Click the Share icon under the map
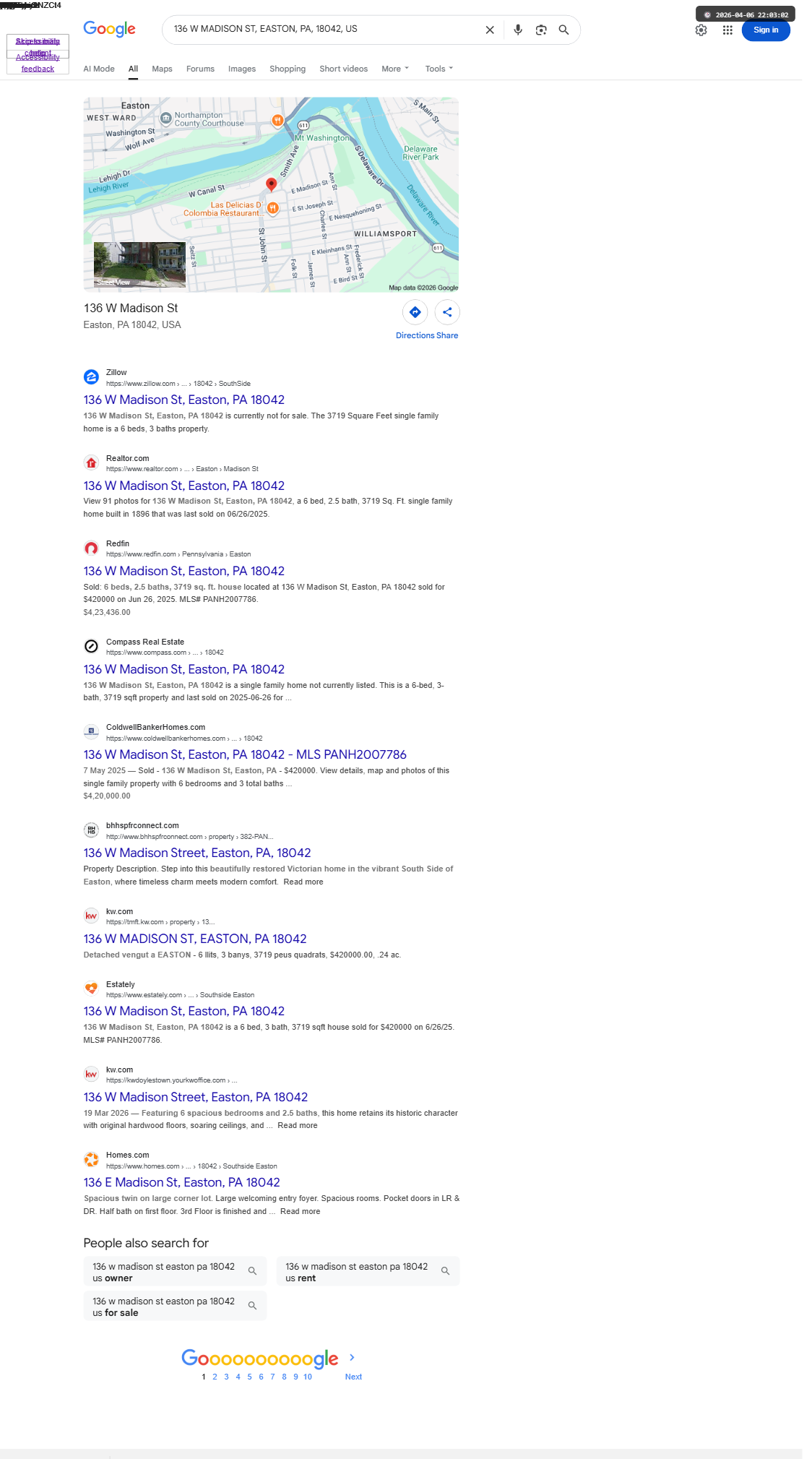Viewport: 812px width, 1459px height. pyautogui.click(x=447, y=312)
